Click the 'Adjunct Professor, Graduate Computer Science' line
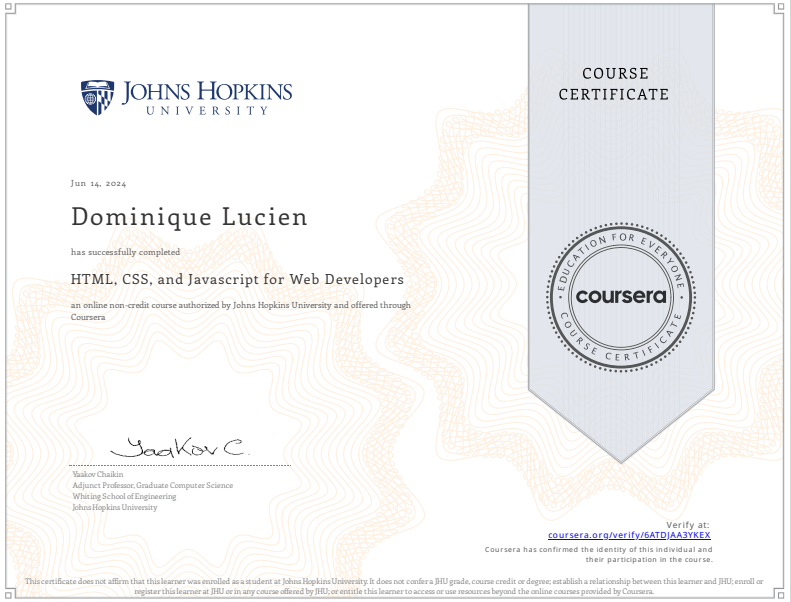This screenshot has height=602, width=791. [152, 485]
